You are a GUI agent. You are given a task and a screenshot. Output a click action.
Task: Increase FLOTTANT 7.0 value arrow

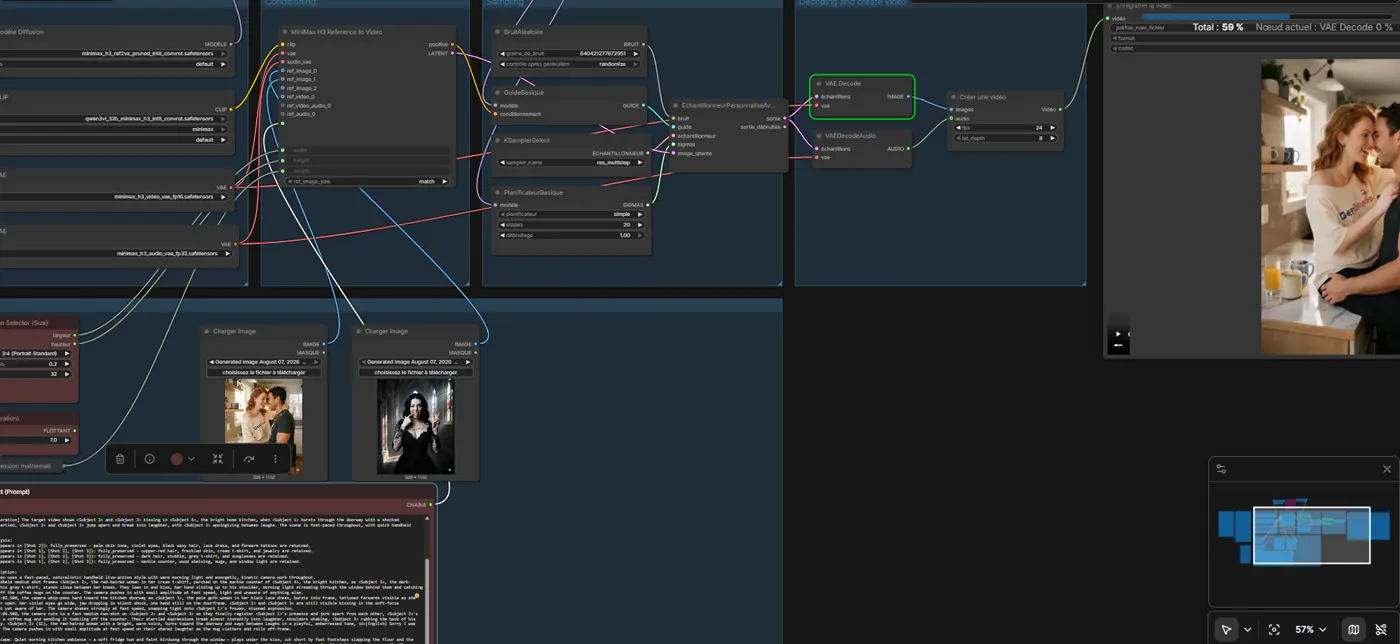(x=67, y=440)
